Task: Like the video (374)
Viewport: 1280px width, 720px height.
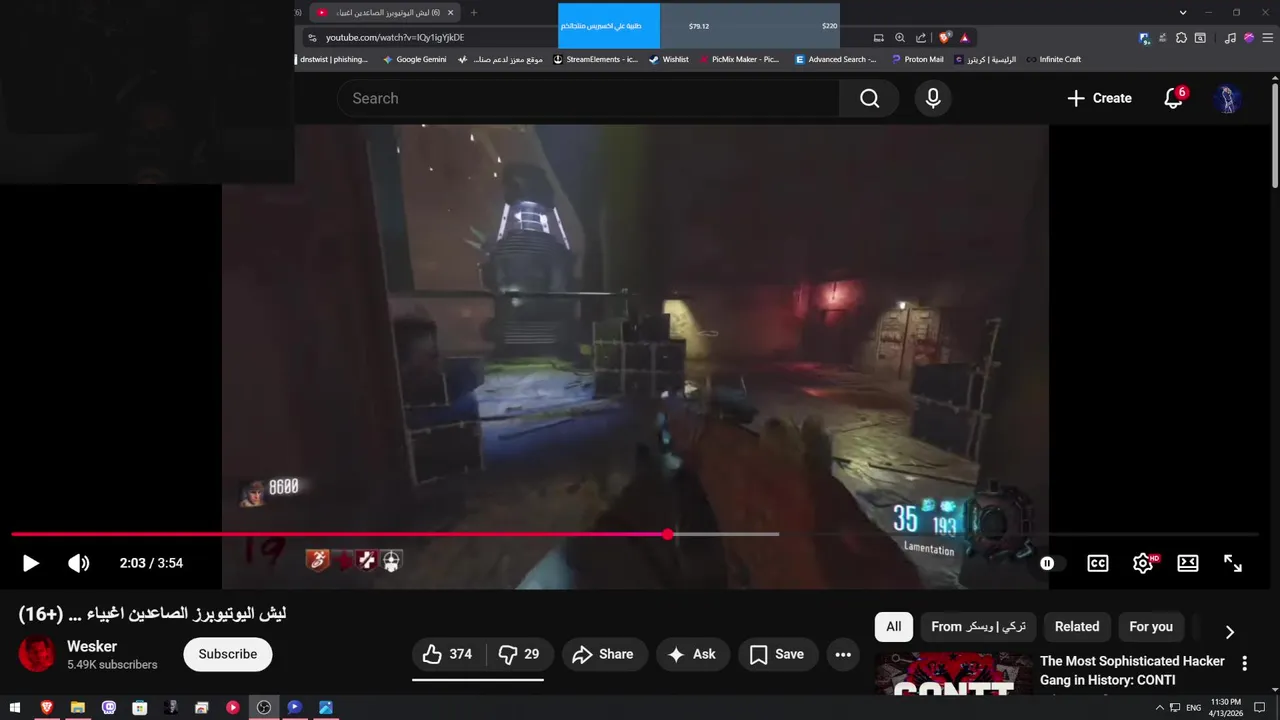Action: tap(448, 654)
